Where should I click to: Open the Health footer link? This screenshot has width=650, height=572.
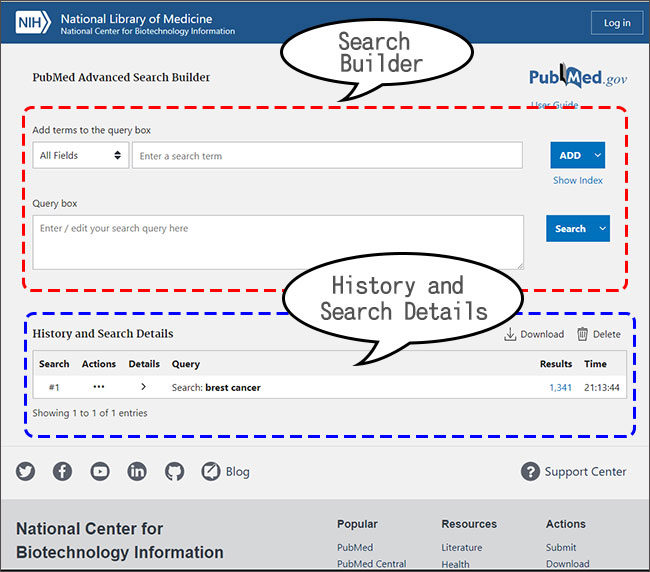(x=456, y=565)
